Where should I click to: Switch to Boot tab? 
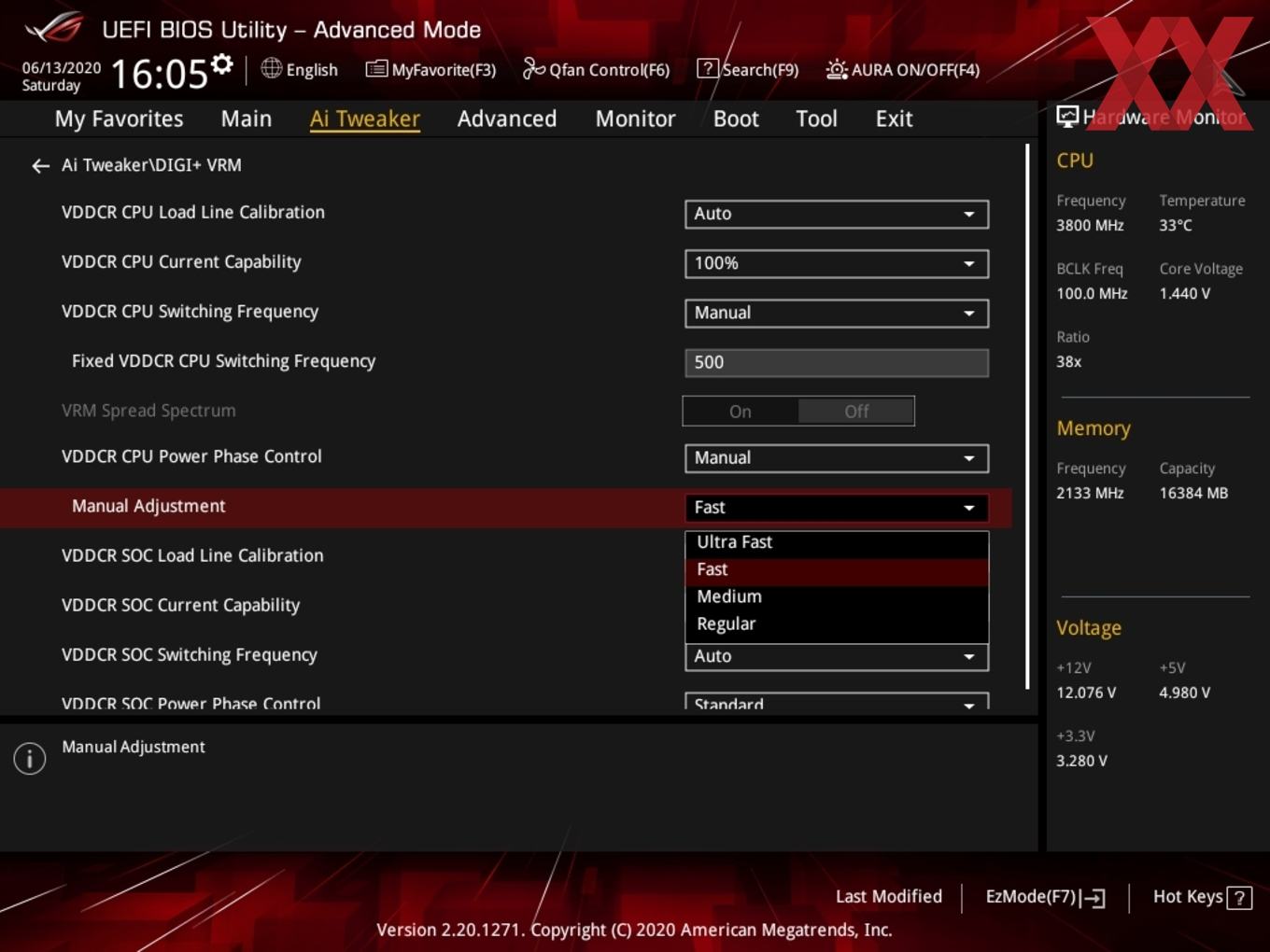coord(736,119)
